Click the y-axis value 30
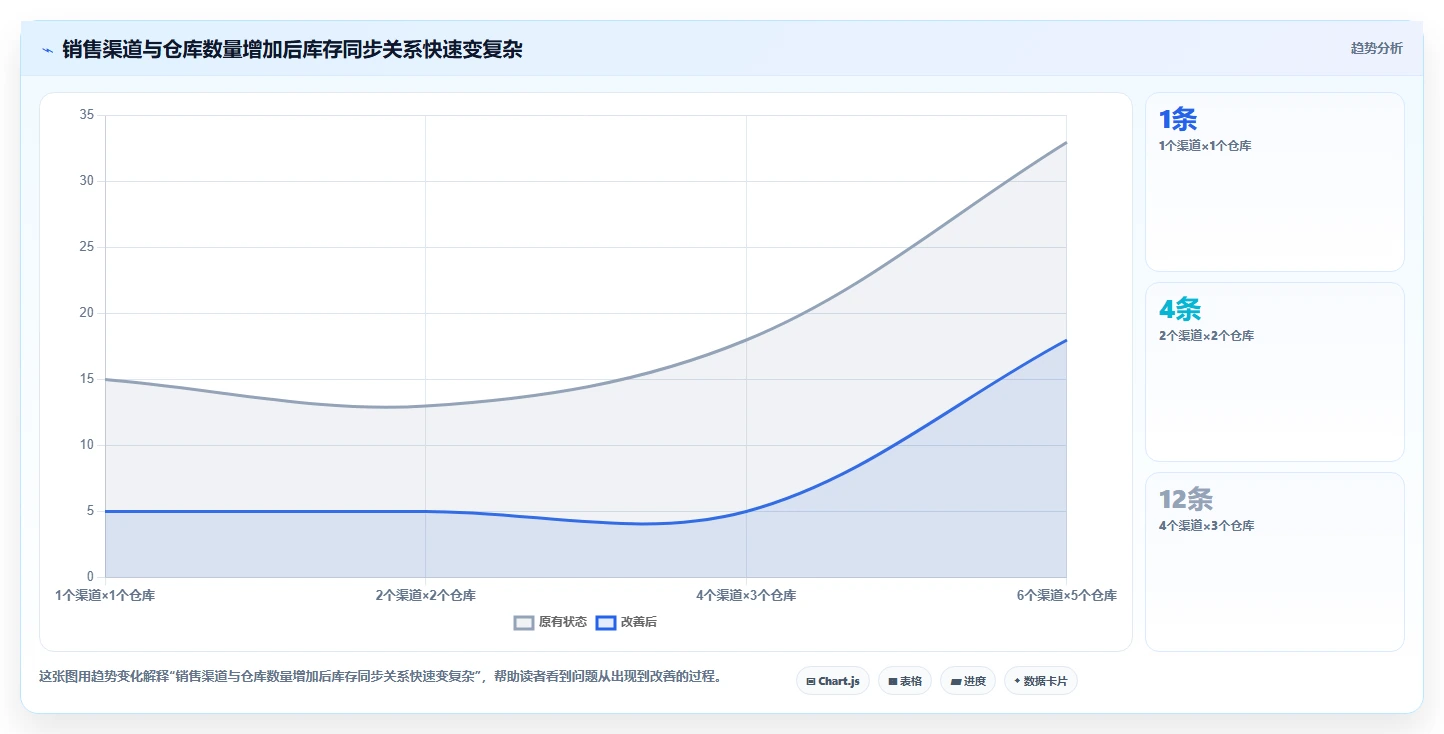 (x=86, y=181)
